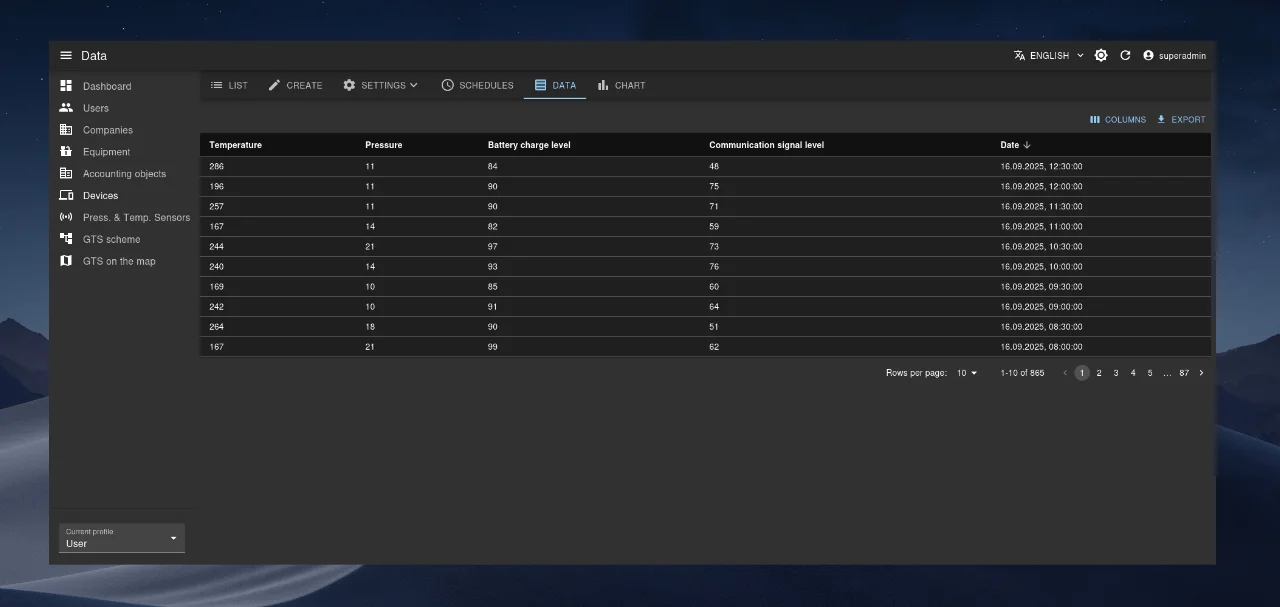Image resolution: width=1280 pixels, height=607 pixels.
Task: Expand the ENGLISH language dropdown
Action: (1049, 56)
